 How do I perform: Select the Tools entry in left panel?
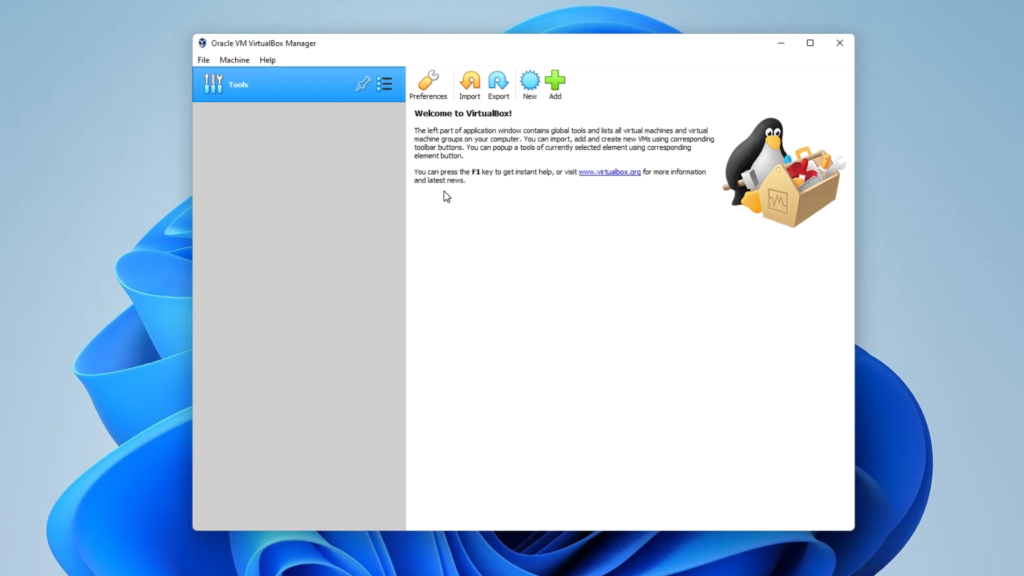coord(298,84)
